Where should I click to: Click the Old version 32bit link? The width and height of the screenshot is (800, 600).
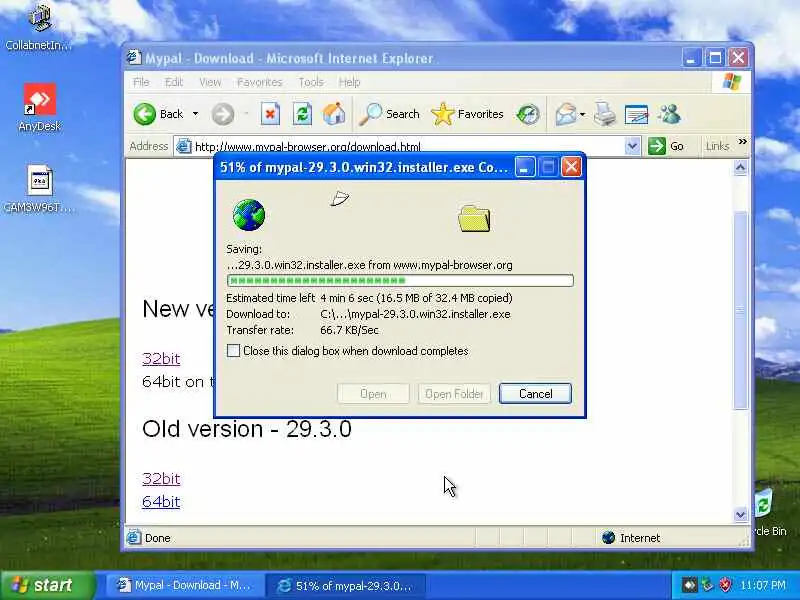click(161, 479)
